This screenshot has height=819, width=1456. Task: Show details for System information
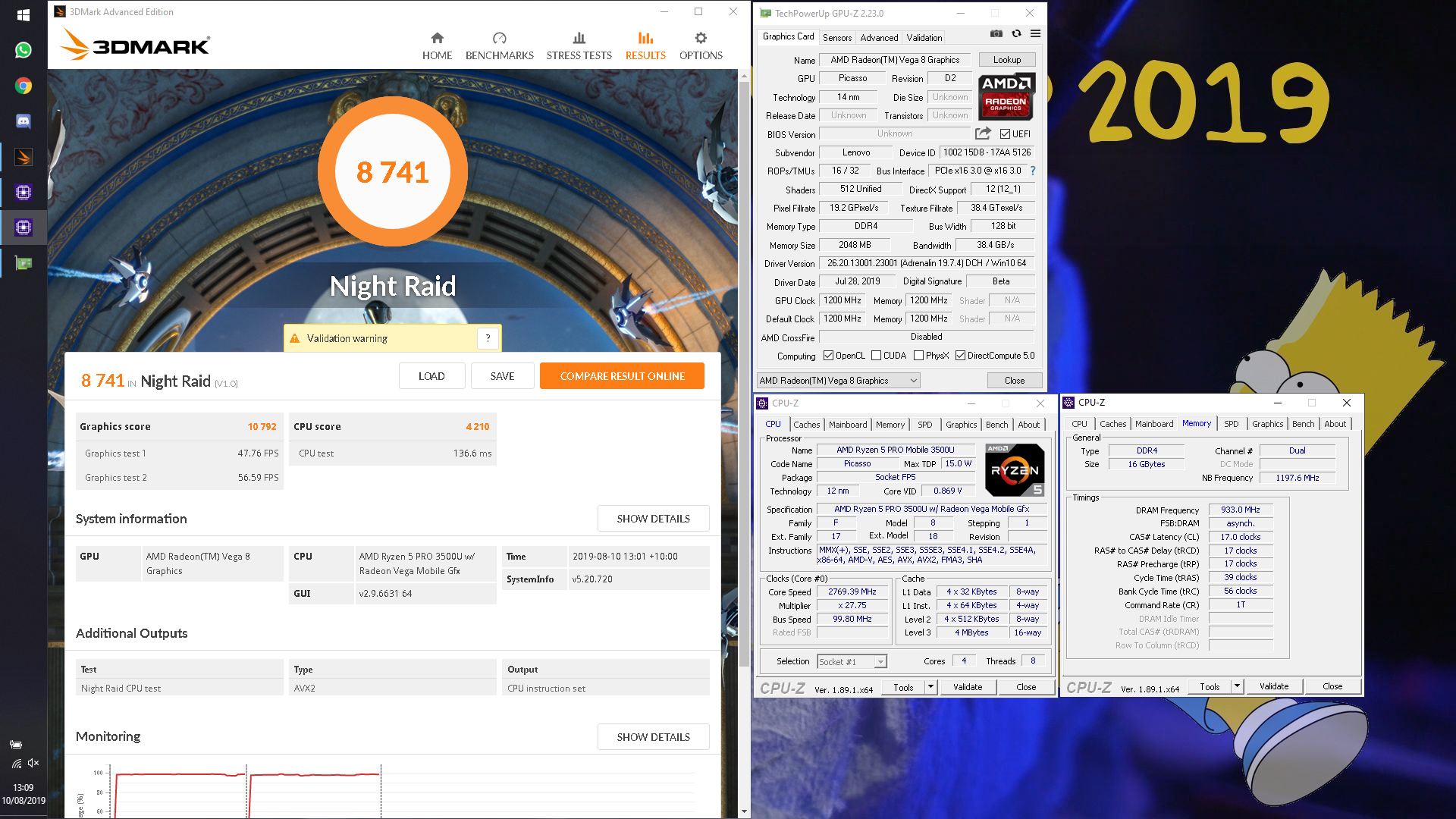click(653, 519)
